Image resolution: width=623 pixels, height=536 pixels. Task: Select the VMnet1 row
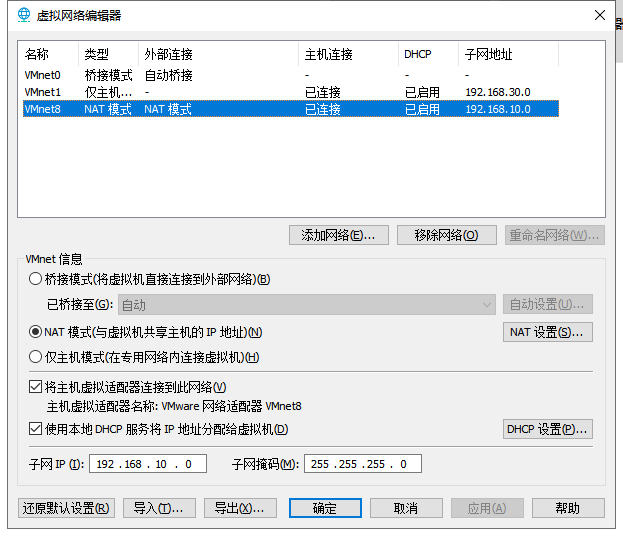coord(291,92)
